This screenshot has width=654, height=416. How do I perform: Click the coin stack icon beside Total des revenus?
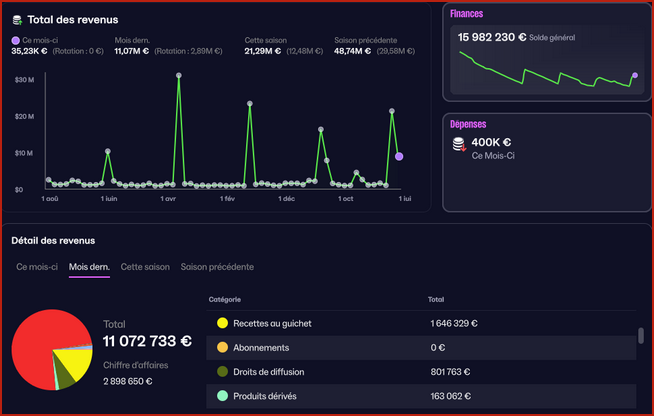point(17,20)
